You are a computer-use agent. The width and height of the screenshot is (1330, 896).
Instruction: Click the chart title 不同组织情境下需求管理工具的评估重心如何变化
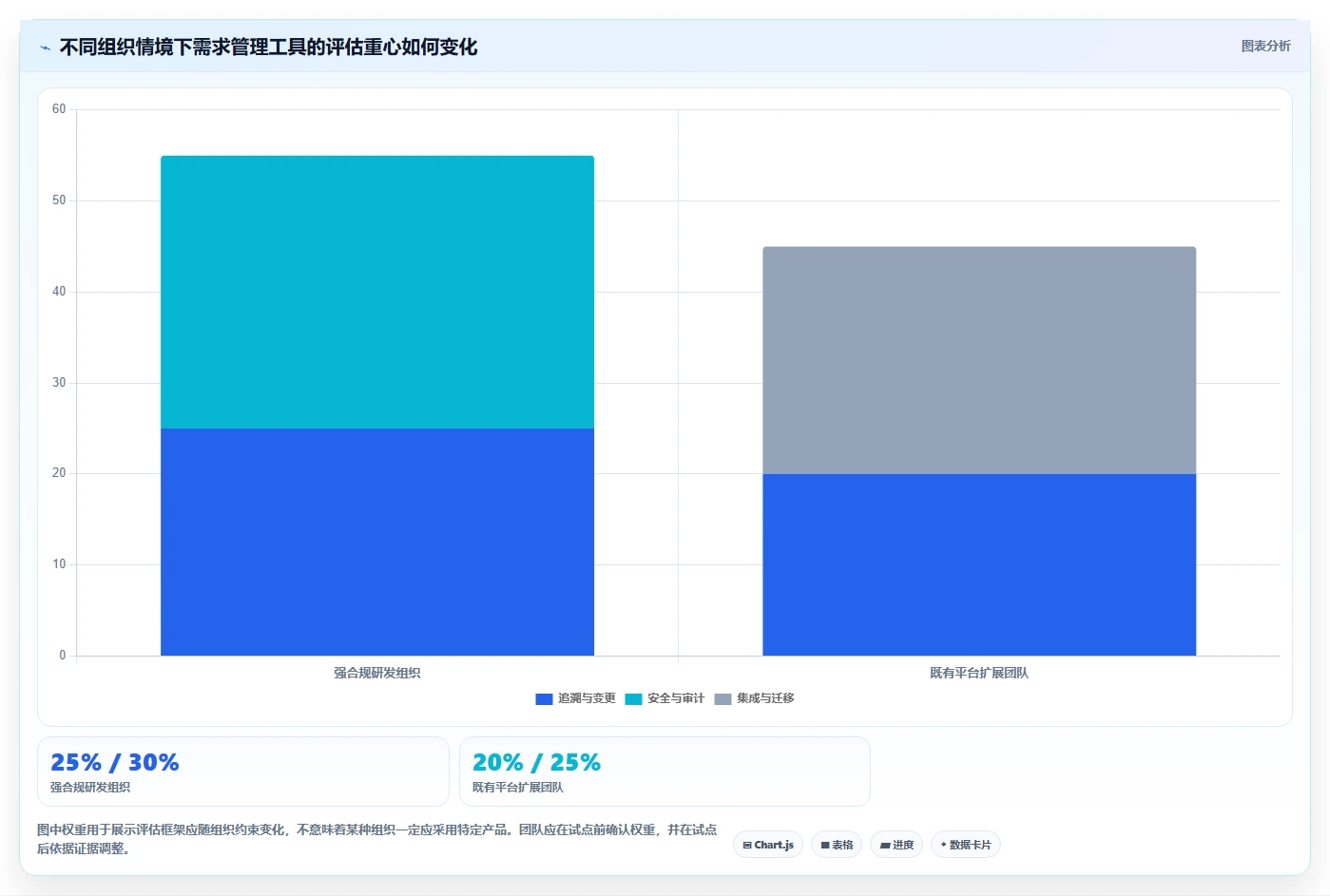(268, 48)
